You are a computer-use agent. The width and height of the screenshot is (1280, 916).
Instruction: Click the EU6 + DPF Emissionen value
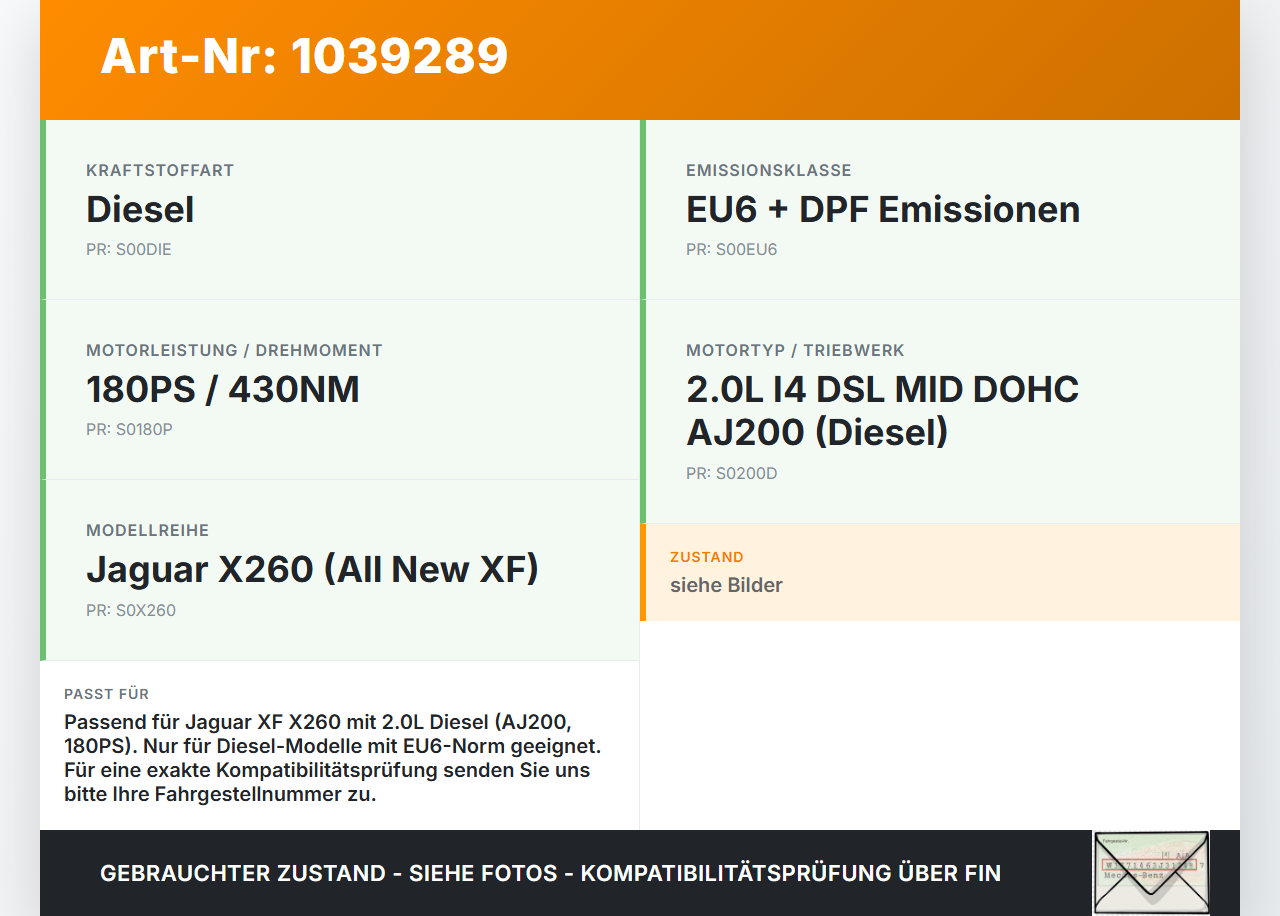pyautogui.click(x=883, y=209)
